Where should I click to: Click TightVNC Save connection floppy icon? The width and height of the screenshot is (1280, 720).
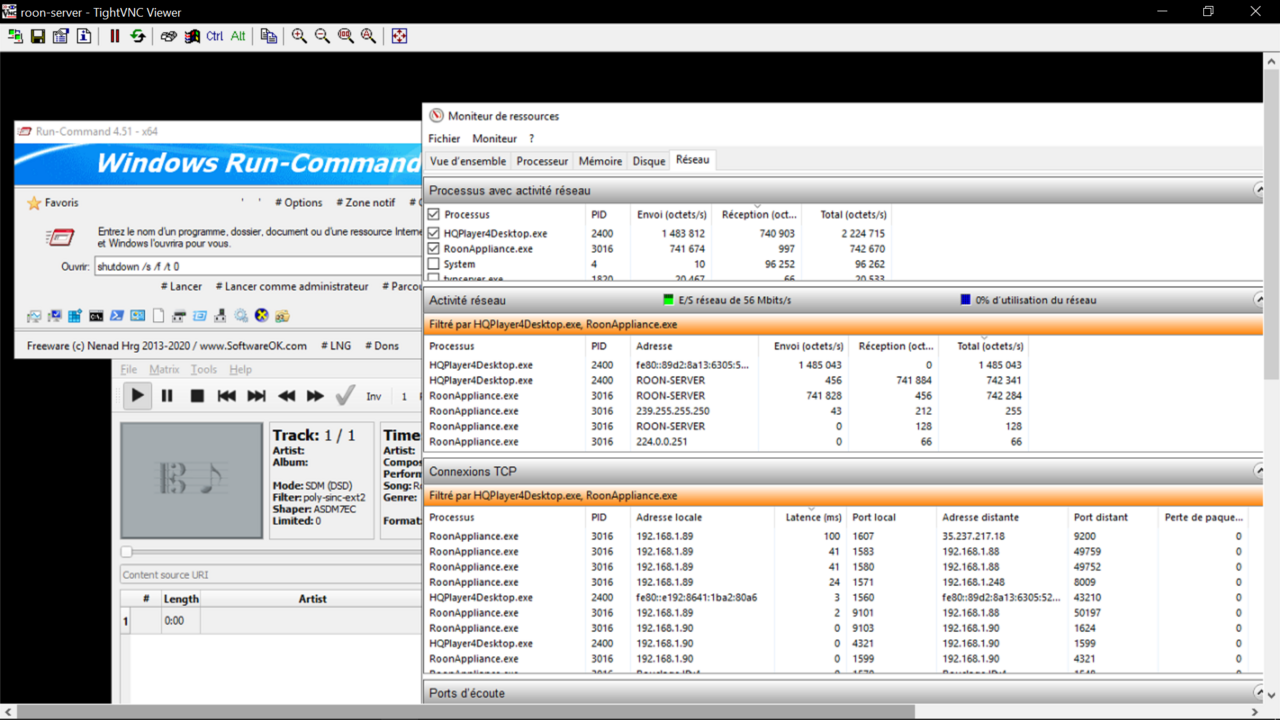click(x=38, y=36)
